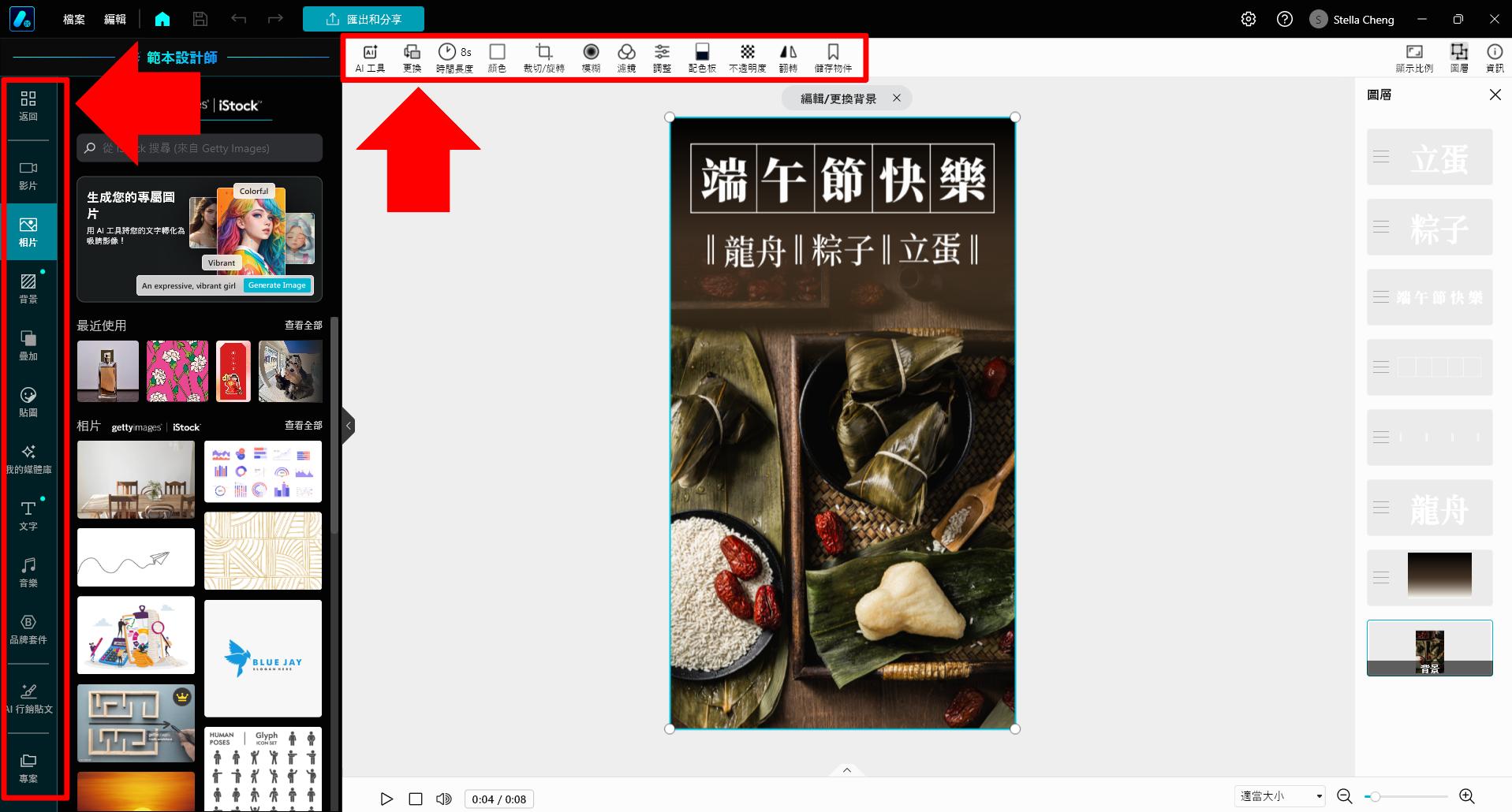Select the 貼圖 stickers sidebar icon
The width and height of the screenshot is (1512, 812).
pyautogui.click(x=28, y=402)
